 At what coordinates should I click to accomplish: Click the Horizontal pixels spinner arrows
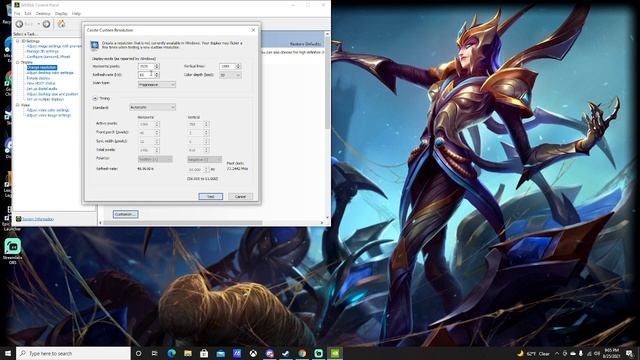[157, 66]
